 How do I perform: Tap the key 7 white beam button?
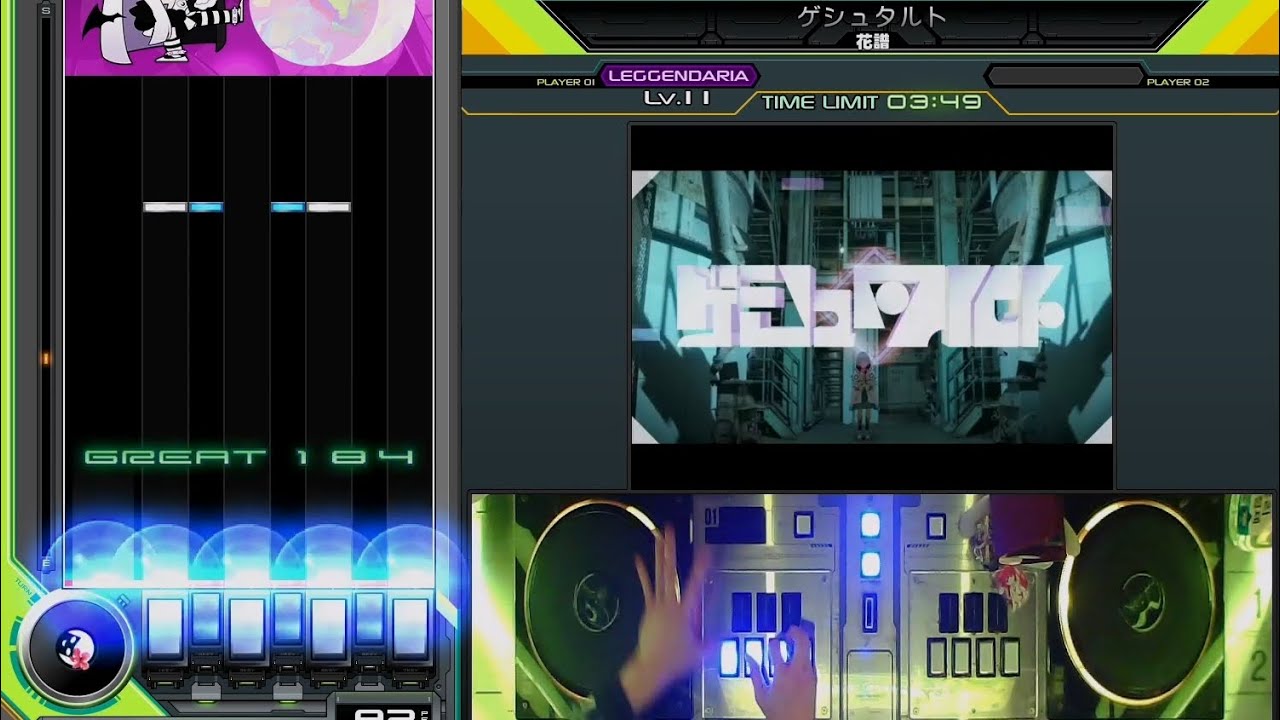[410, 628]
